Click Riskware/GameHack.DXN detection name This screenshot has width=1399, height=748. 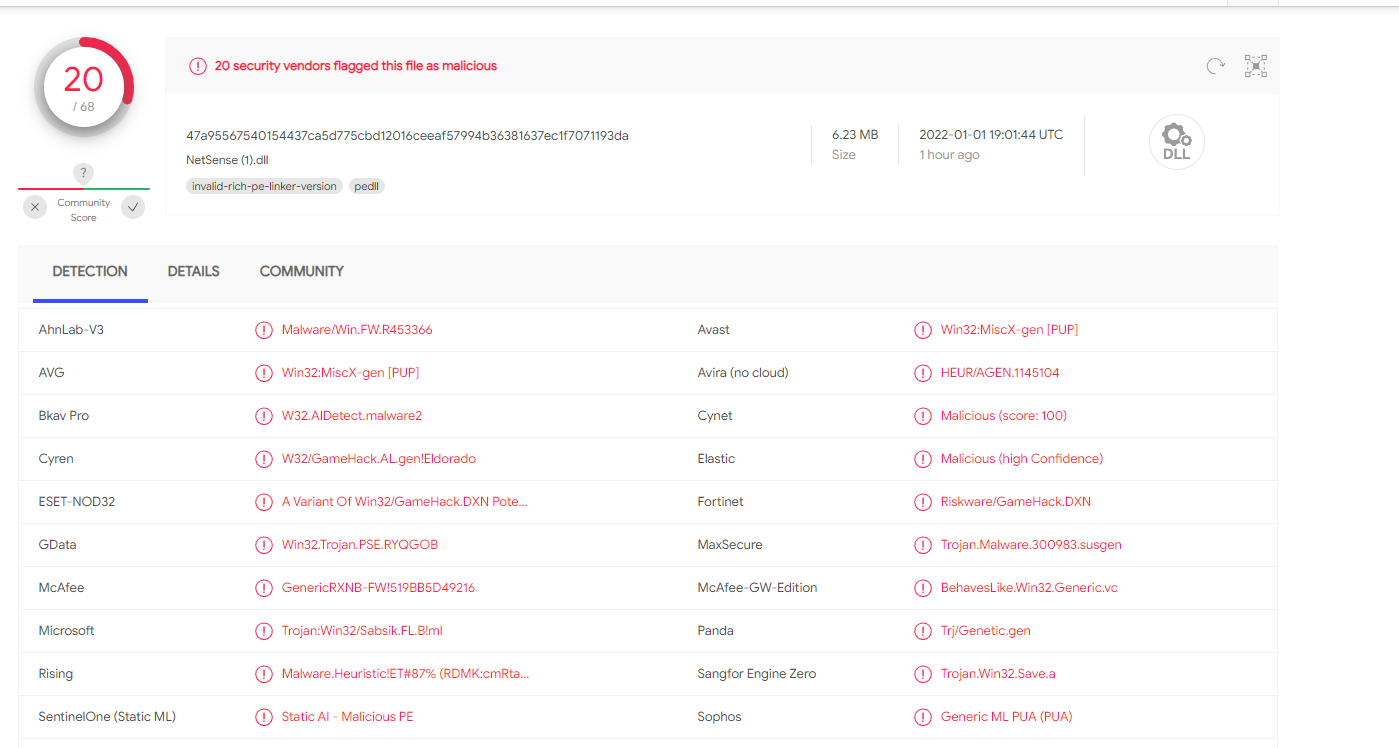(x=1016, y=502)
